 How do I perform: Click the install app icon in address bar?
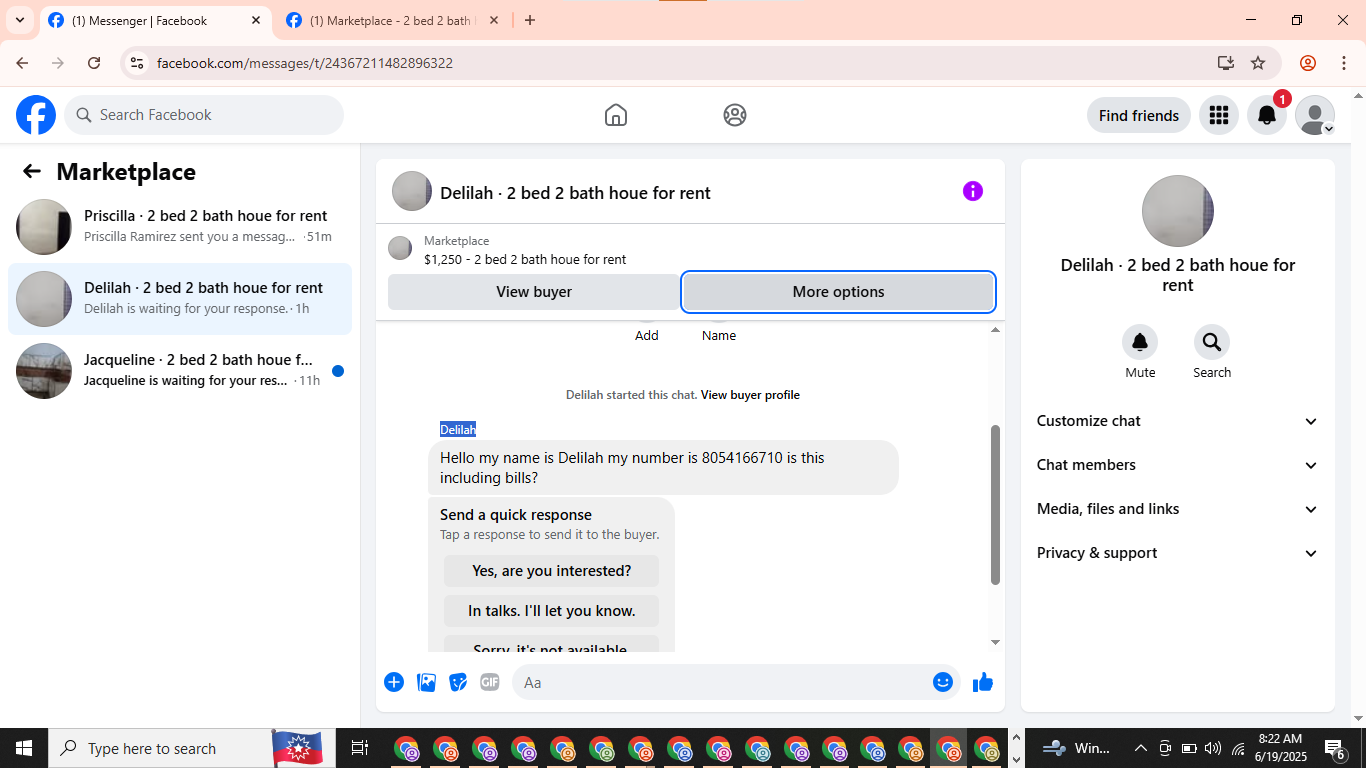pyautogui.click(x=1226, y=63)
